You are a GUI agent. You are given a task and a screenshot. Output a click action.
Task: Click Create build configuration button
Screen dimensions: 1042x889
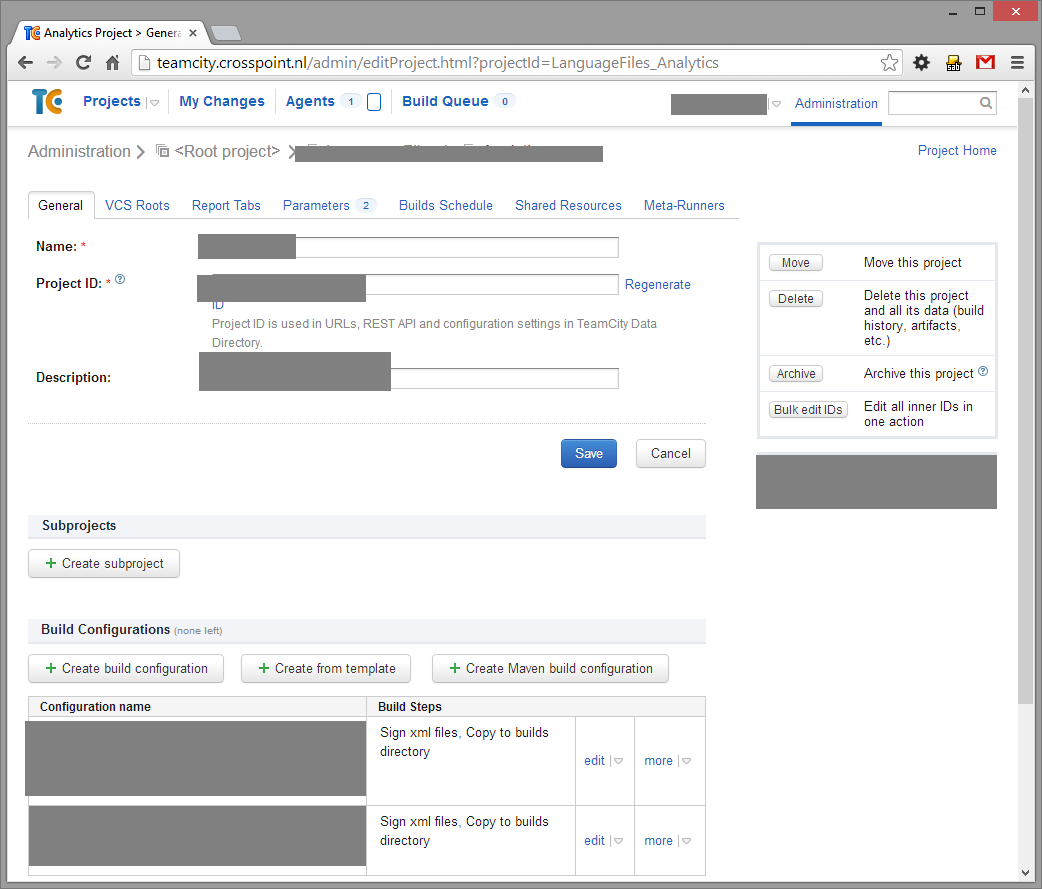[126, 668]
